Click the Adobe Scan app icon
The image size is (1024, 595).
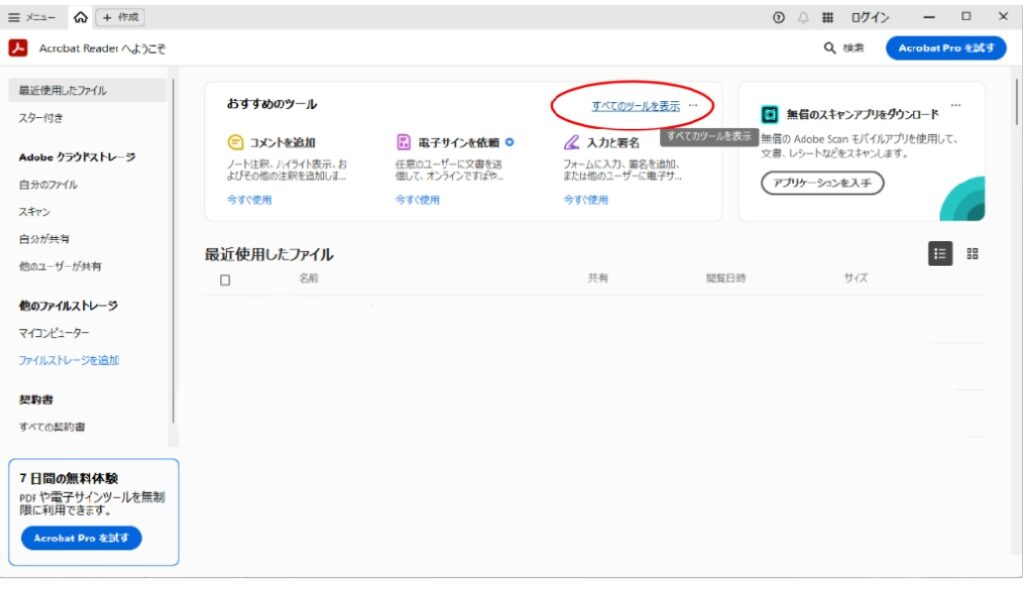770,114
